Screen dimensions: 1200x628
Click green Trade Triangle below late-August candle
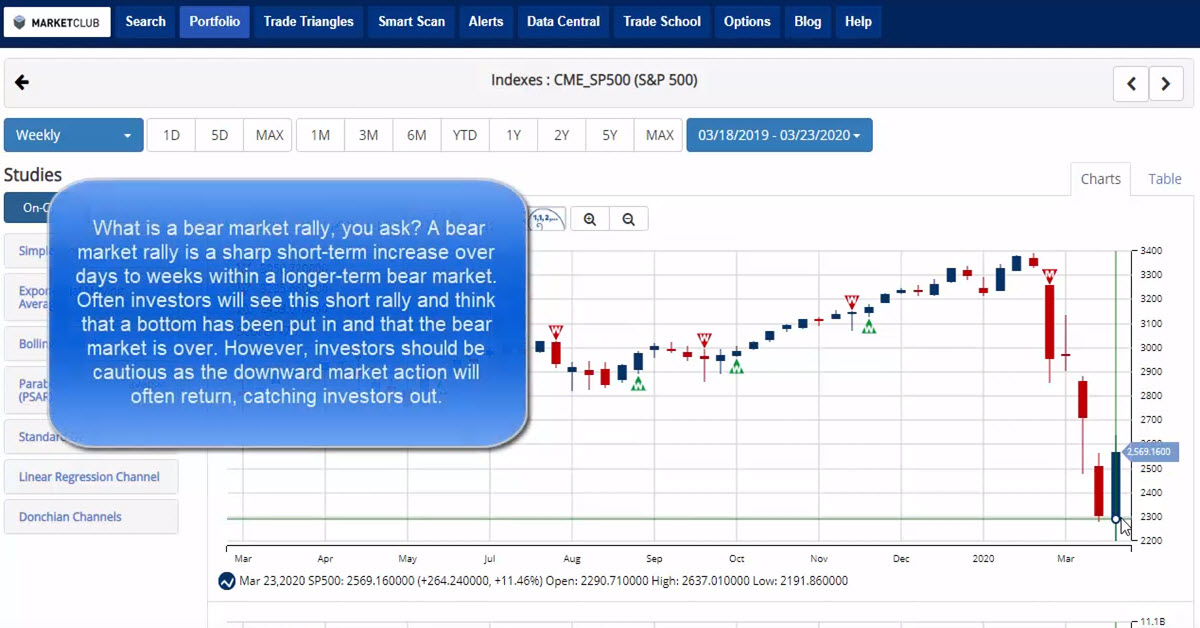coord(637,383)
